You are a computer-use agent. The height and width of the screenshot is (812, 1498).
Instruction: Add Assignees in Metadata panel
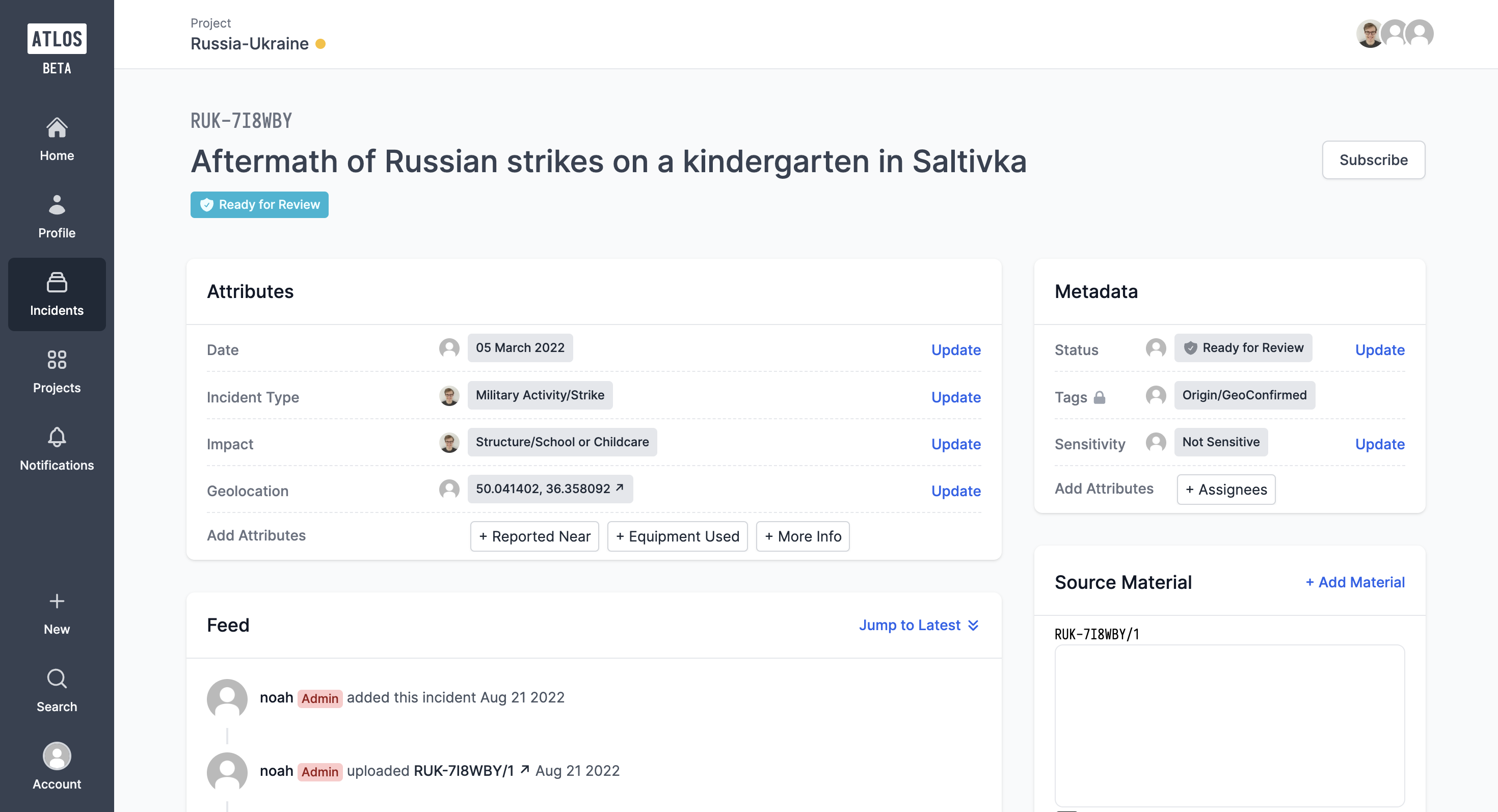coord(1225,490)
